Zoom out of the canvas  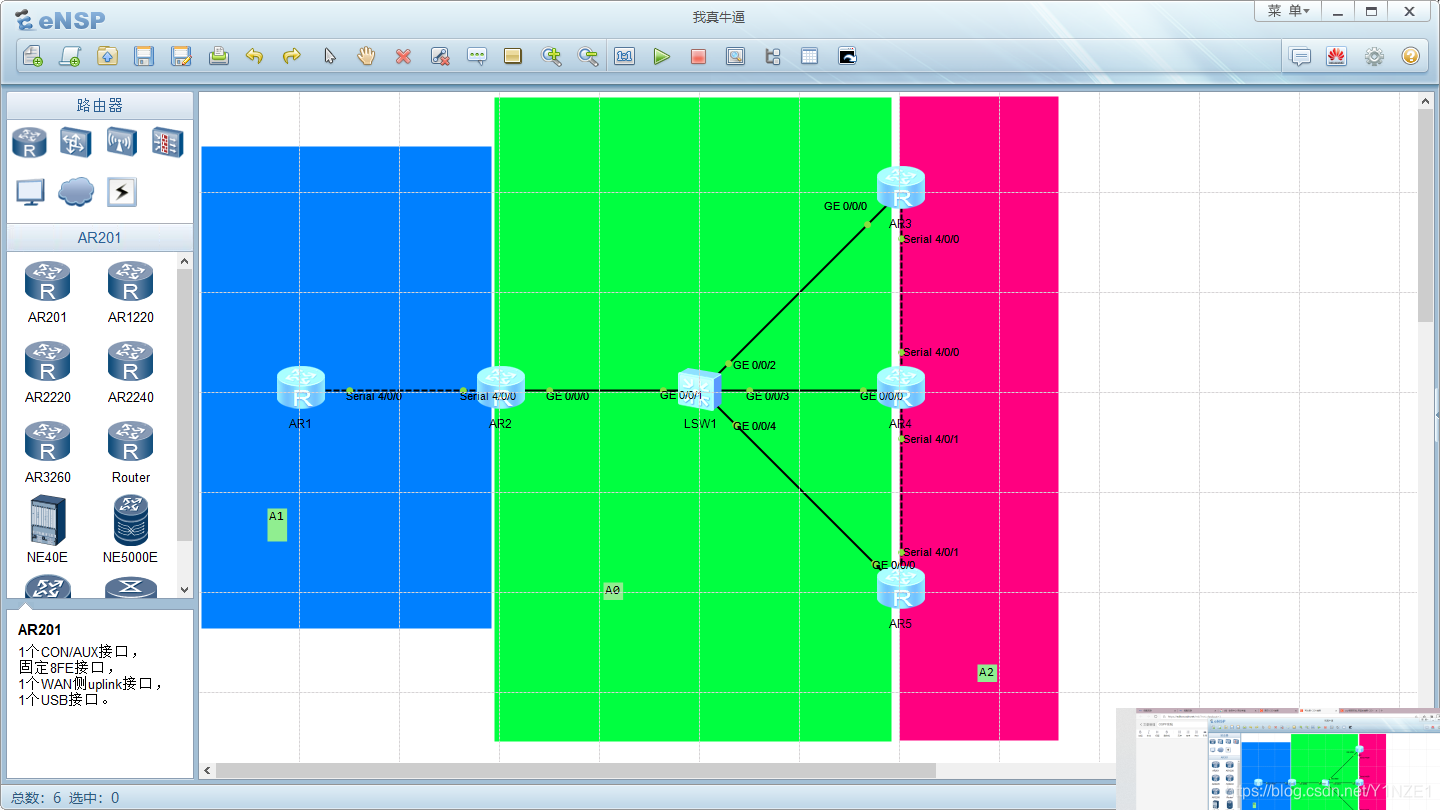pos(588,56)
